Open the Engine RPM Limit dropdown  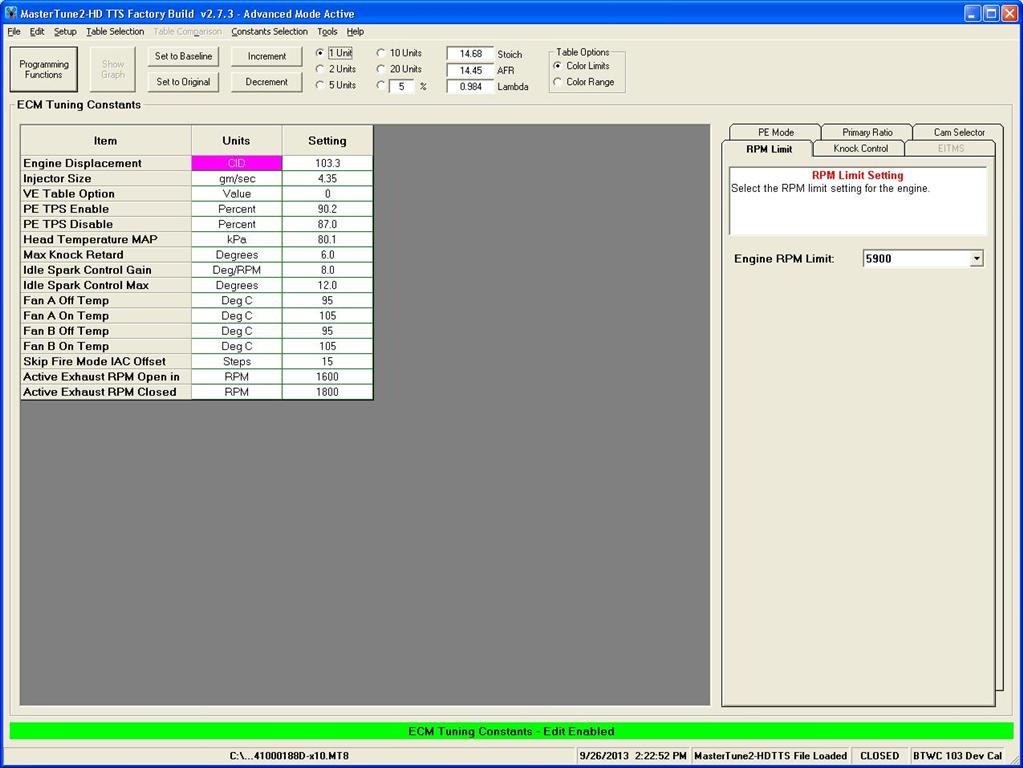(976, 258)
